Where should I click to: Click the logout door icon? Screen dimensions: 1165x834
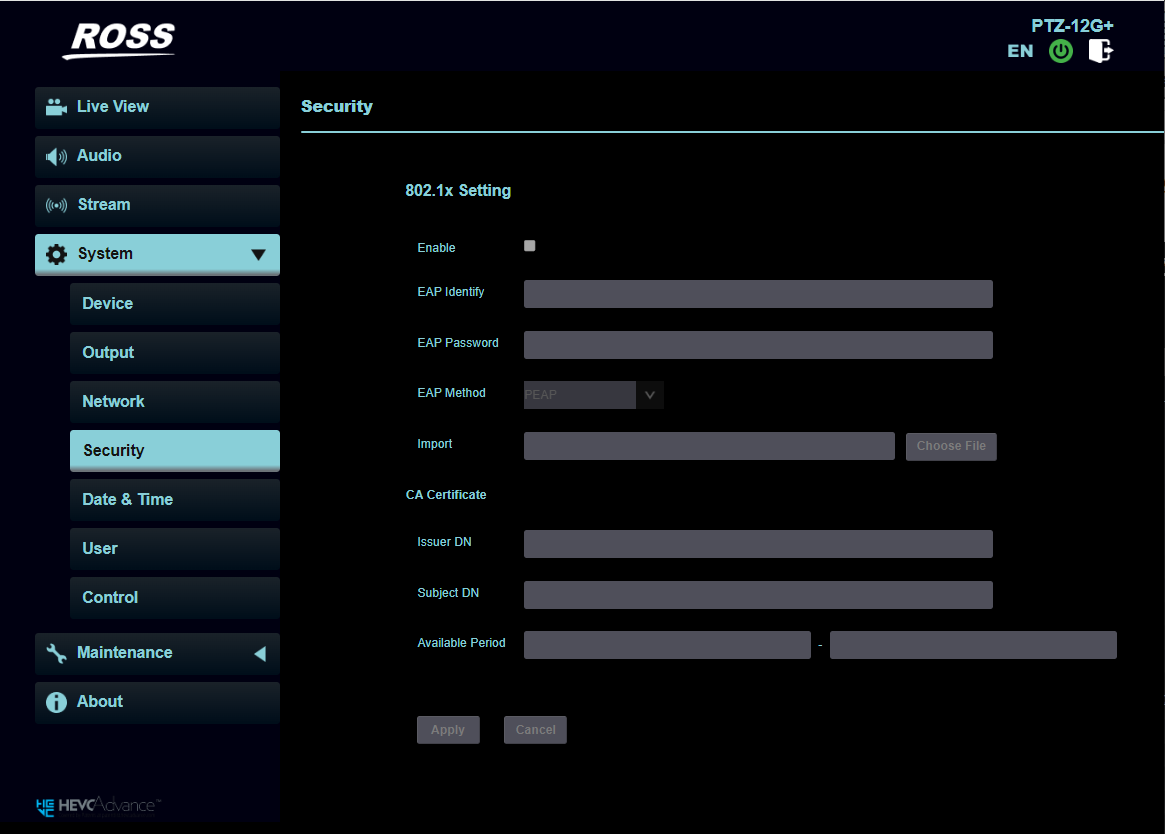point(1100,51)
